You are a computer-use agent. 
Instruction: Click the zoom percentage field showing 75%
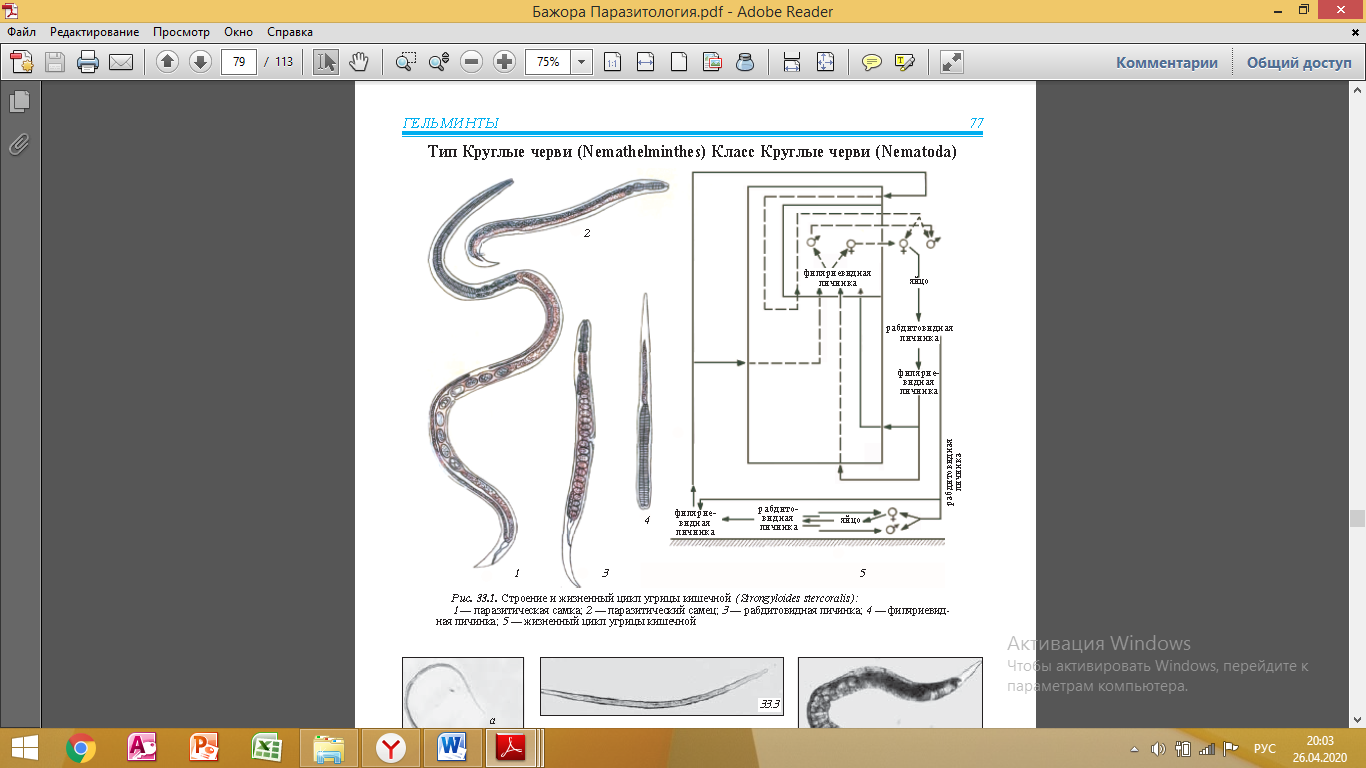[548, 62]
